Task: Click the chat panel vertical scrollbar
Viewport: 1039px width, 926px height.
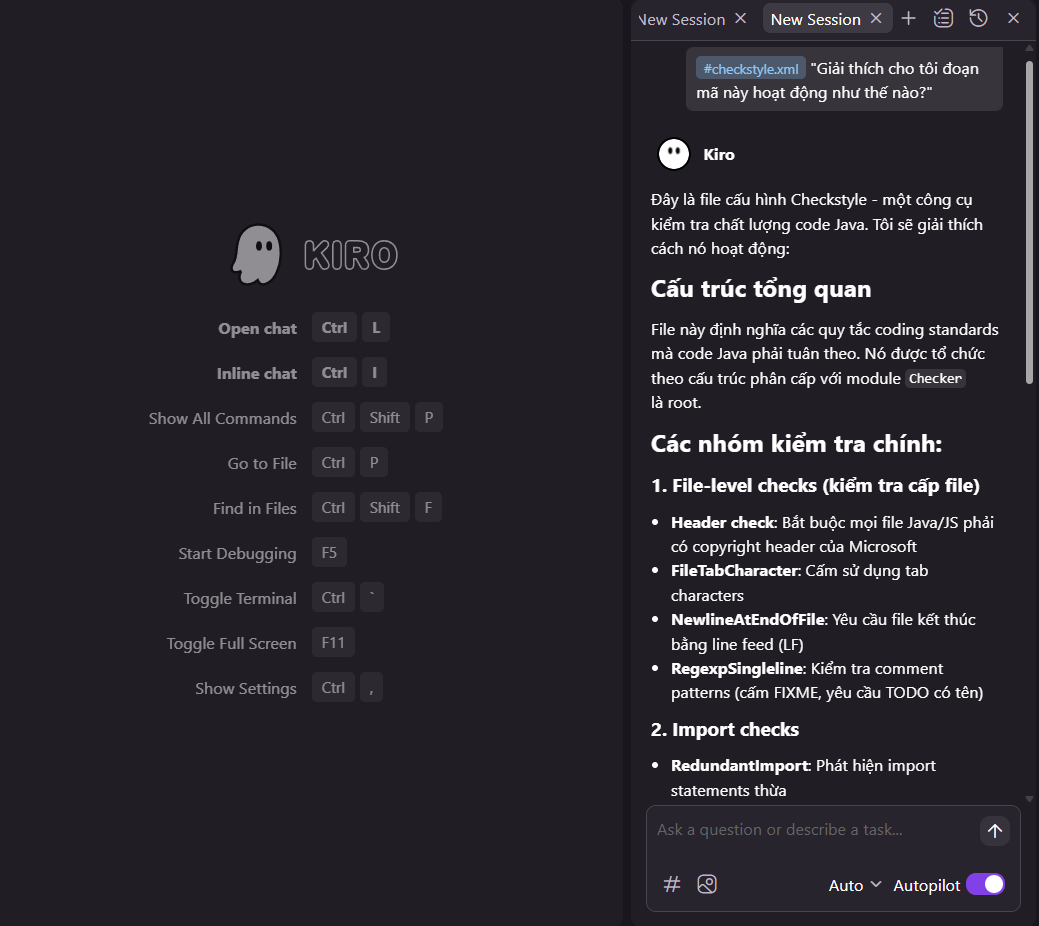Action: click(x=1030, y=220)
